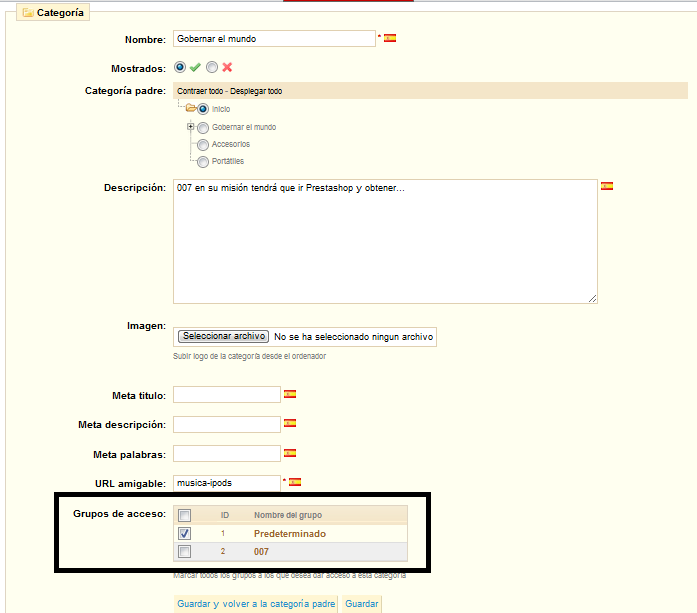
Task: Click the green checkmark icon in Mostrados
Action: [195, 68]
